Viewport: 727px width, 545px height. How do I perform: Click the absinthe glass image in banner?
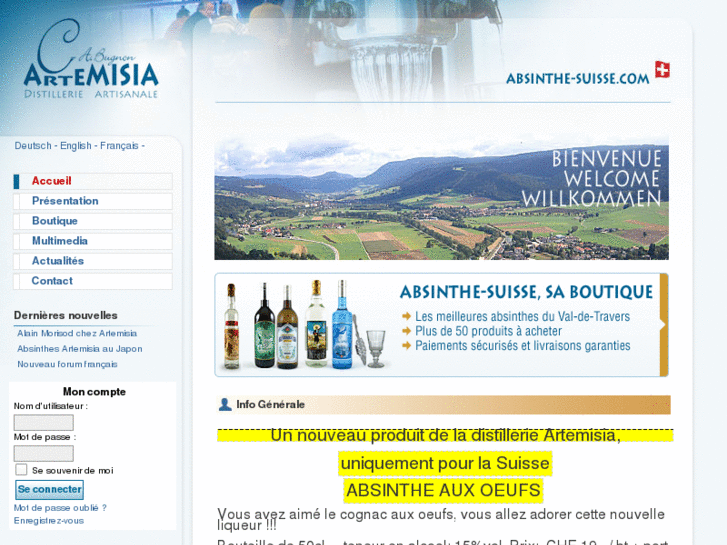376,348
